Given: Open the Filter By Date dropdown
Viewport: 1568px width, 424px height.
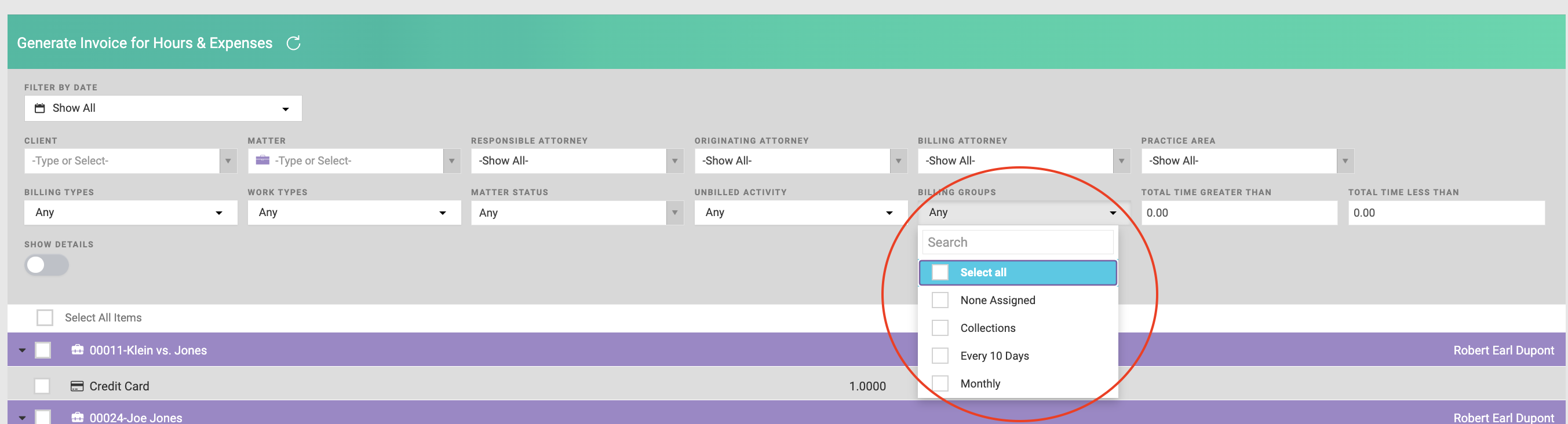Looking at the screenshot, I should (163, 108).
